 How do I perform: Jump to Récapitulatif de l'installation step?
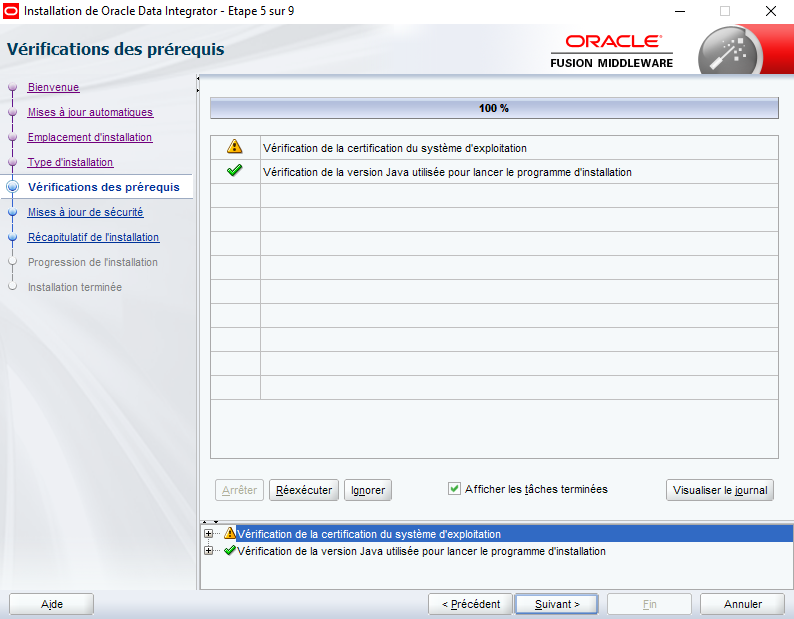pyautogui.click(x=94, y=237)
